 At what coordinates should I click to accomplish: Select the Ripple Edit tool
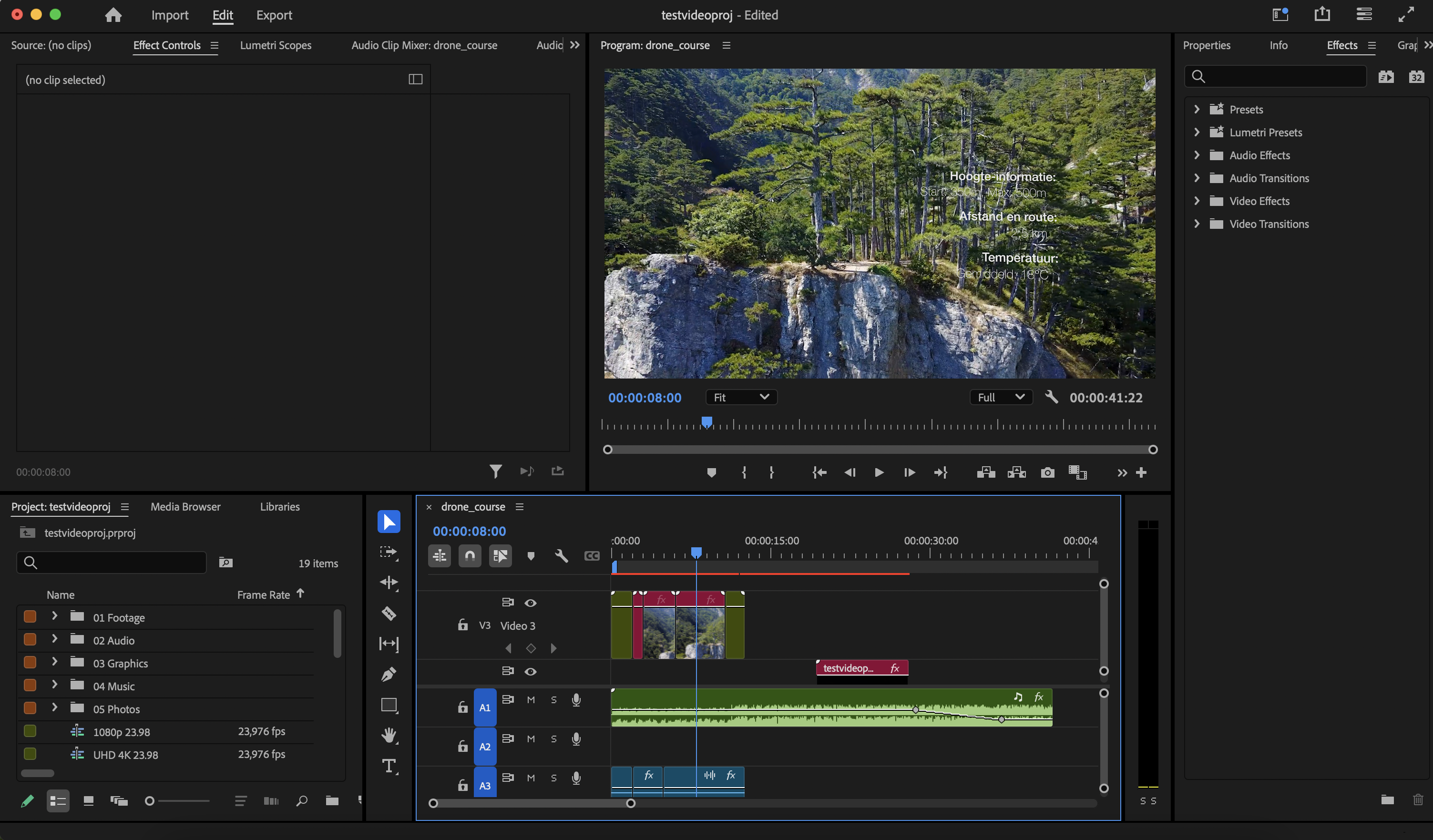pyautogui.click(x=389, y=583)
